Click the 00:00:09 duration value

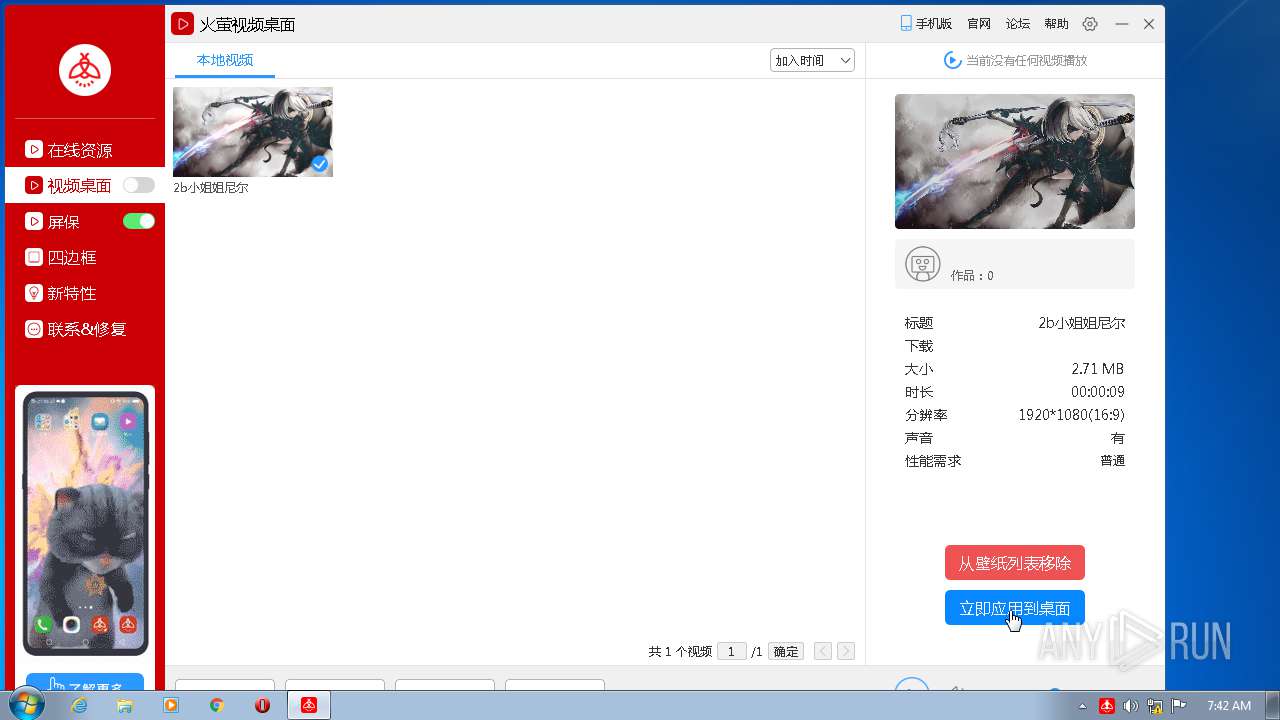pos(1098,392)
